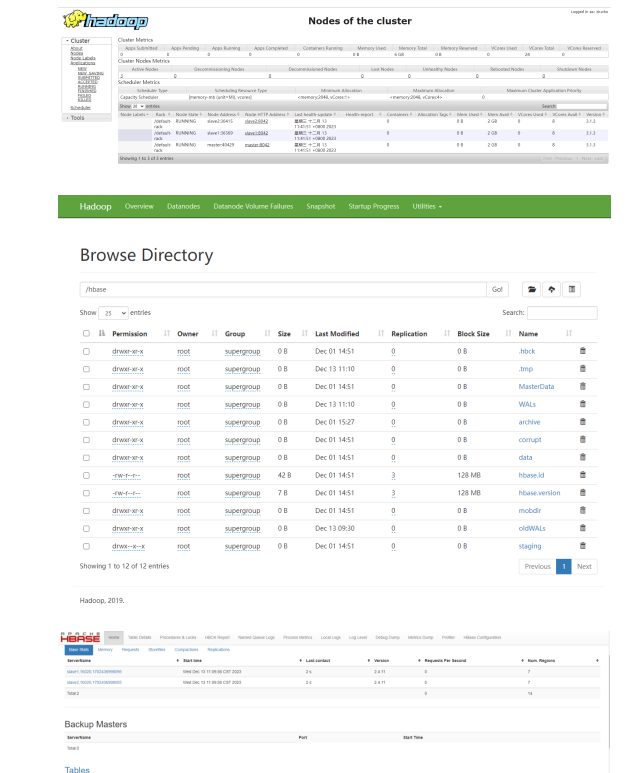Open the MasterData directory link

click(x=536, y=386)
